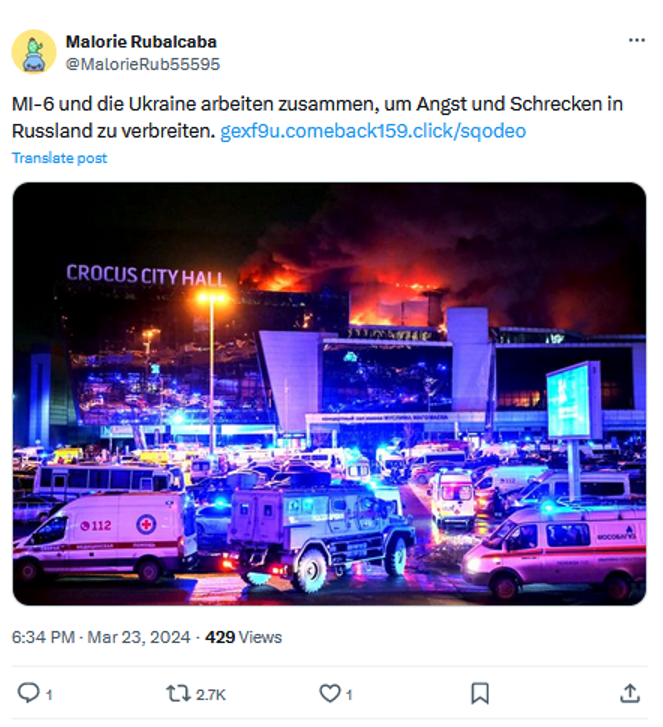Click Translate post

pos(59,158)
